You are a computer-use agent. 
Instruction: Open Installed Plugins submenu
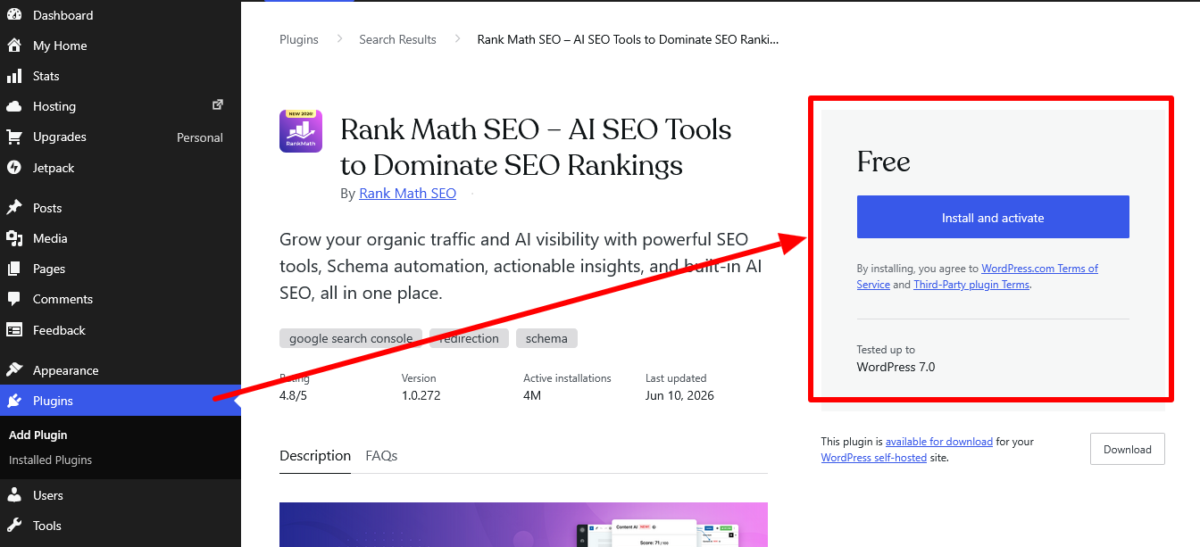tap(50, 460)
